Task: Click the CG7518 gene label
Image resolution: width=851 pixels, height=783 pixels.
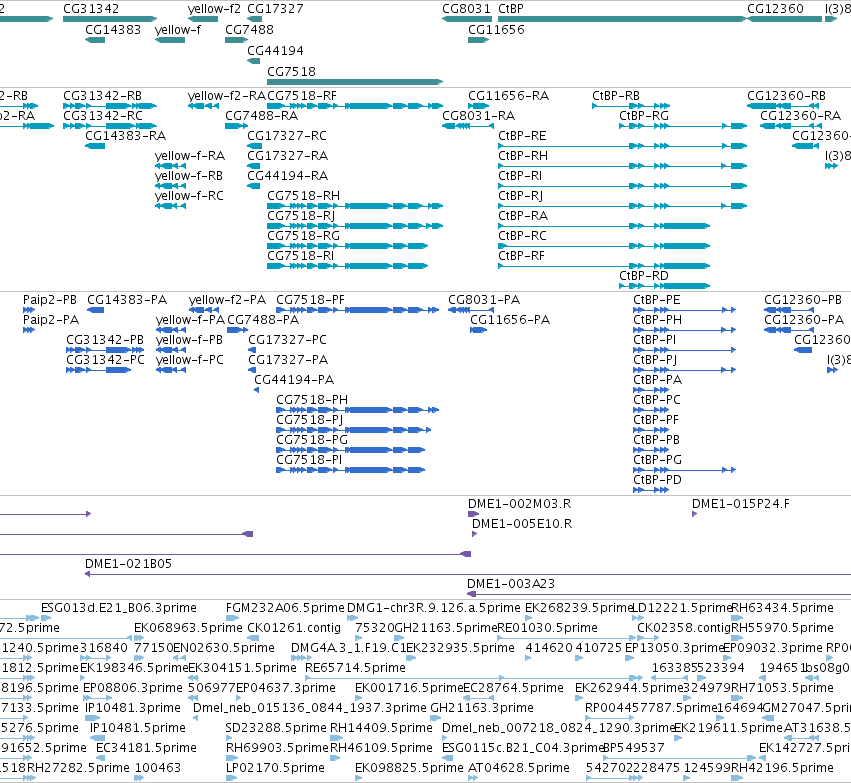Action: pos(291,72)
